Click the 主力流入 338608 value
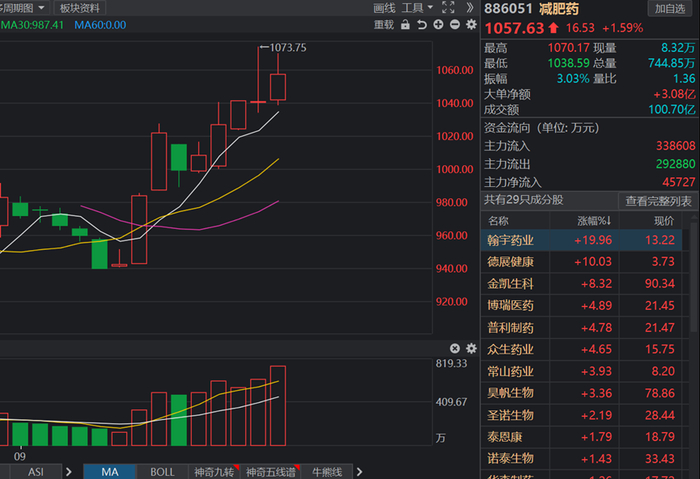Viewport: 700px width, 479px height. tap(675, 146)
